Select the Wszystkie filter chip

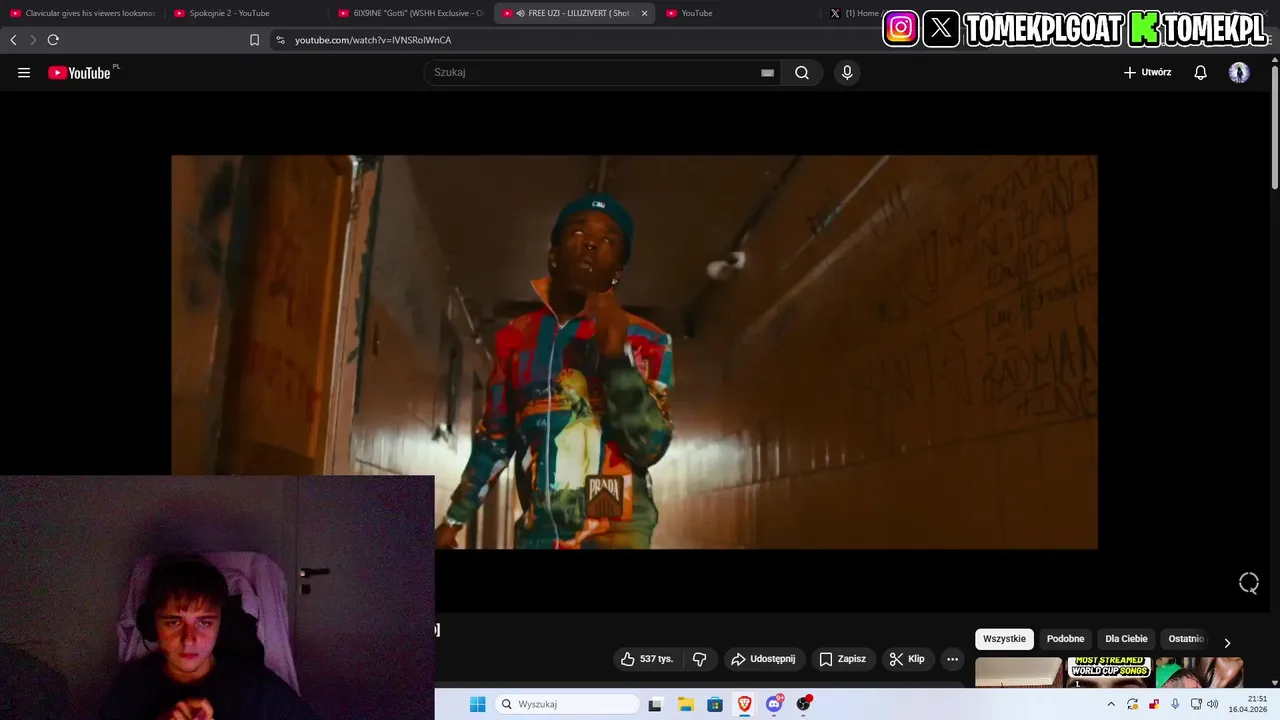[1004, 639]
